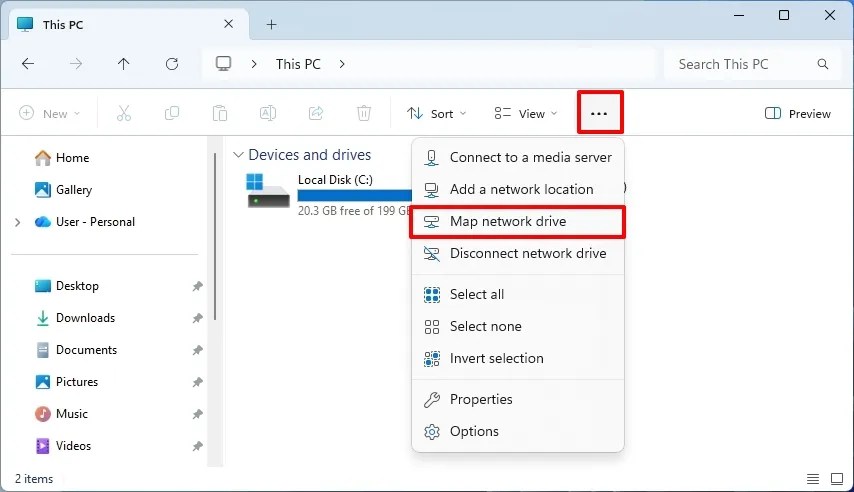The width and height of the screenshot is (854, 492).
Task: Click the computer icon in address bar
Action: coord(223,64)
